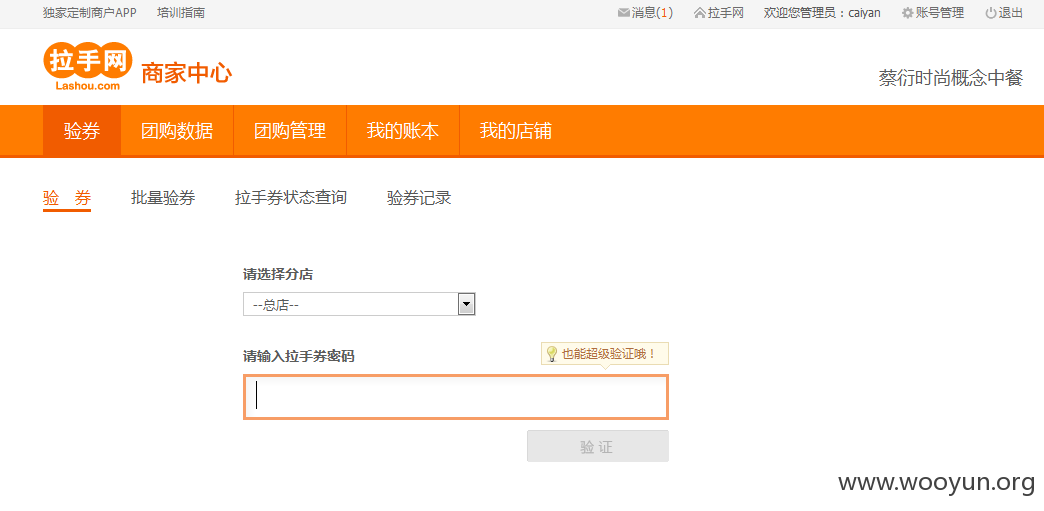Click the gear icon for 账号管理

(908, 13)
